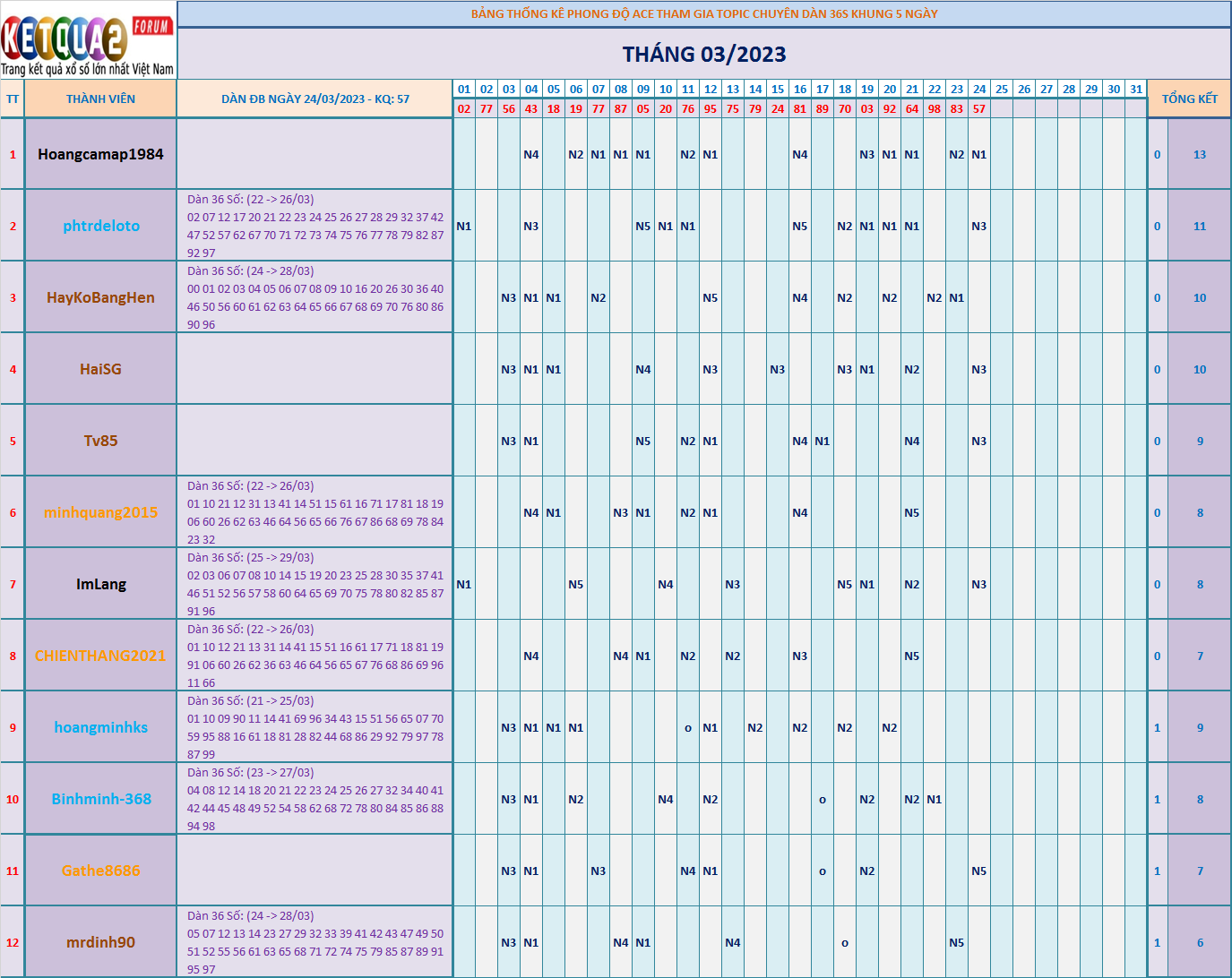Select 'Dàn 36 Số: (21 -> 25/03)' in hoangminhks row
The width and height of the screenshot is (1232, 978).
coord(250,701)
